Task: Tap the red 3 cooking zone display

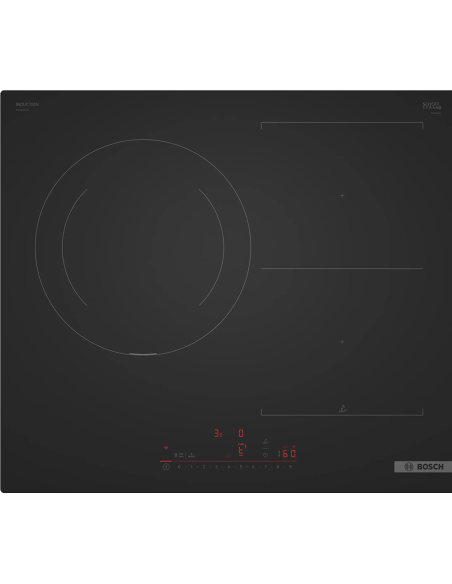Action: (x=218, y=433)
